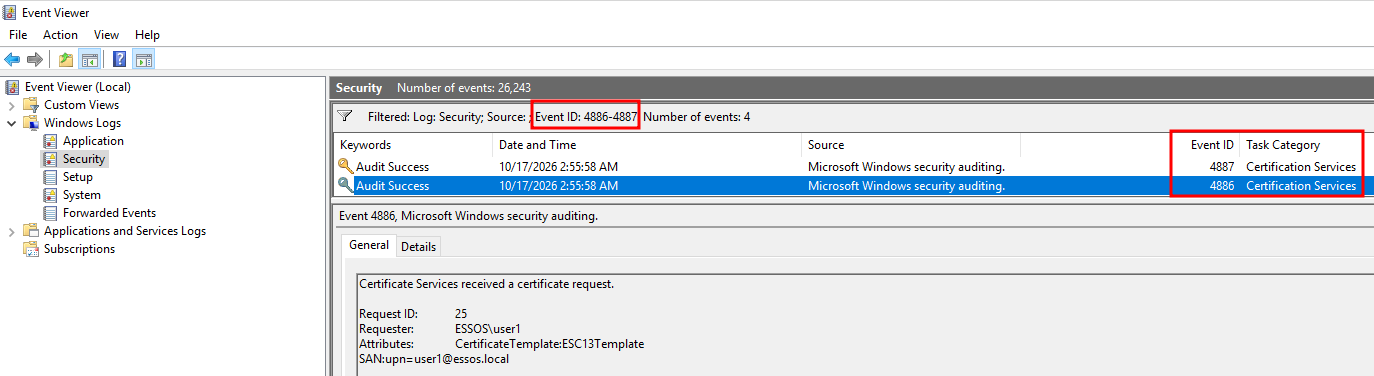Click the filter funnel icon
Viewport: 1374px width, 376px height.
click(x=345, y=116)
